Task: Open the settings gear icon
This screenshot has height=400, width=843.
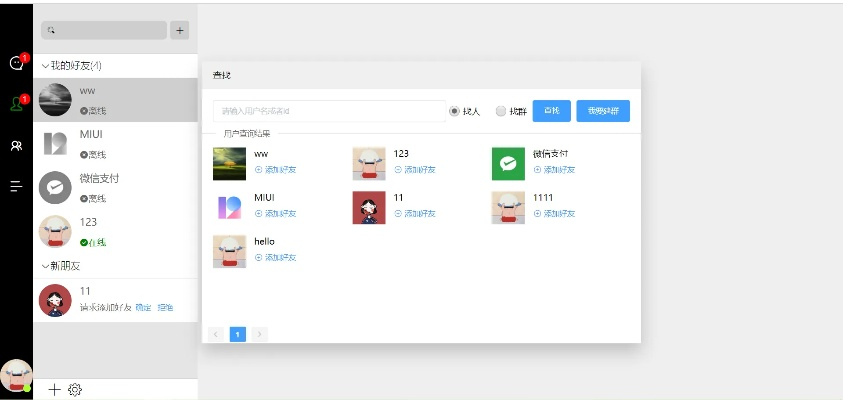Action: [75, 389]
